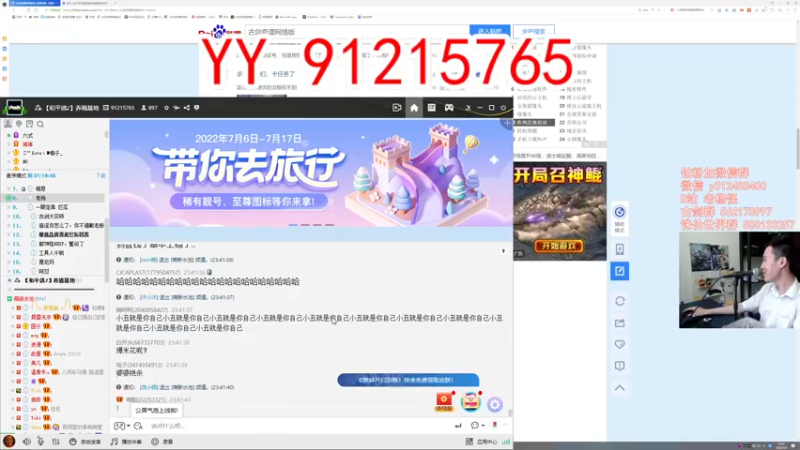Report channel using the shield alert icon
This screenshot has width=800, height=450.
tap(196, 108)
